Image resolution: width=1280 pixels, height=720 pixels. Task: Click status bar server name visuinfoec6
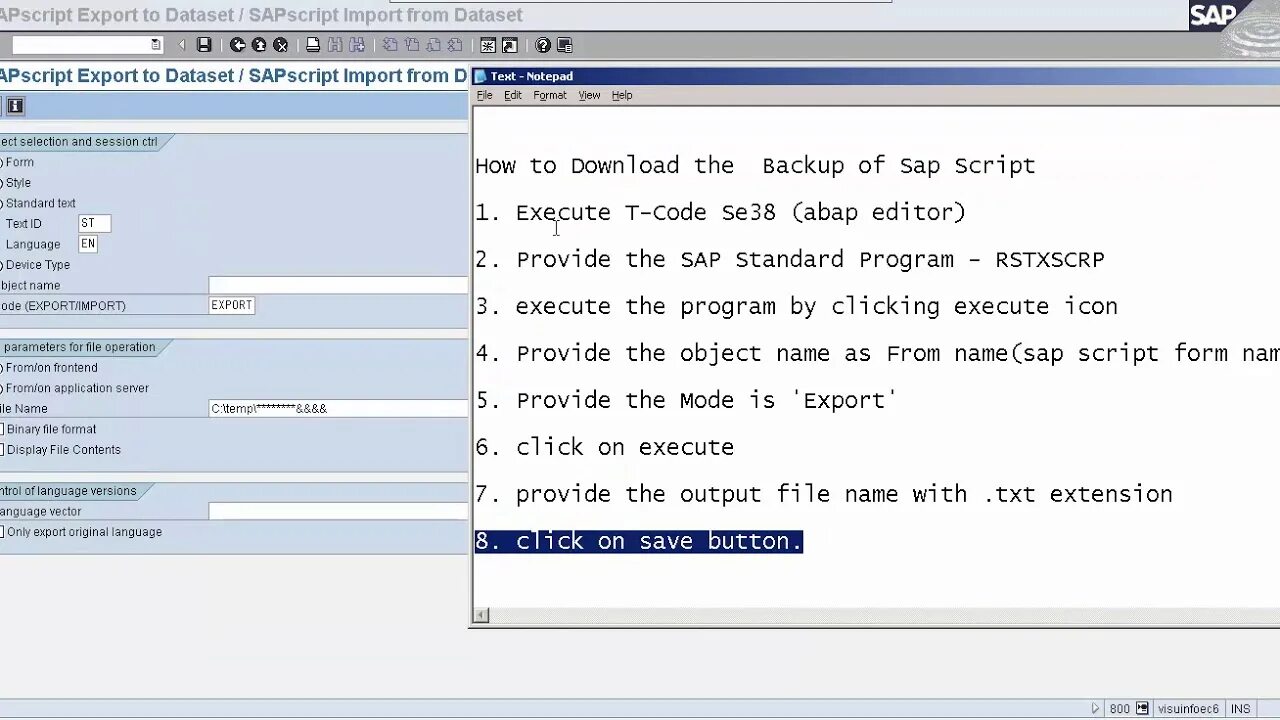[1188, 709]
